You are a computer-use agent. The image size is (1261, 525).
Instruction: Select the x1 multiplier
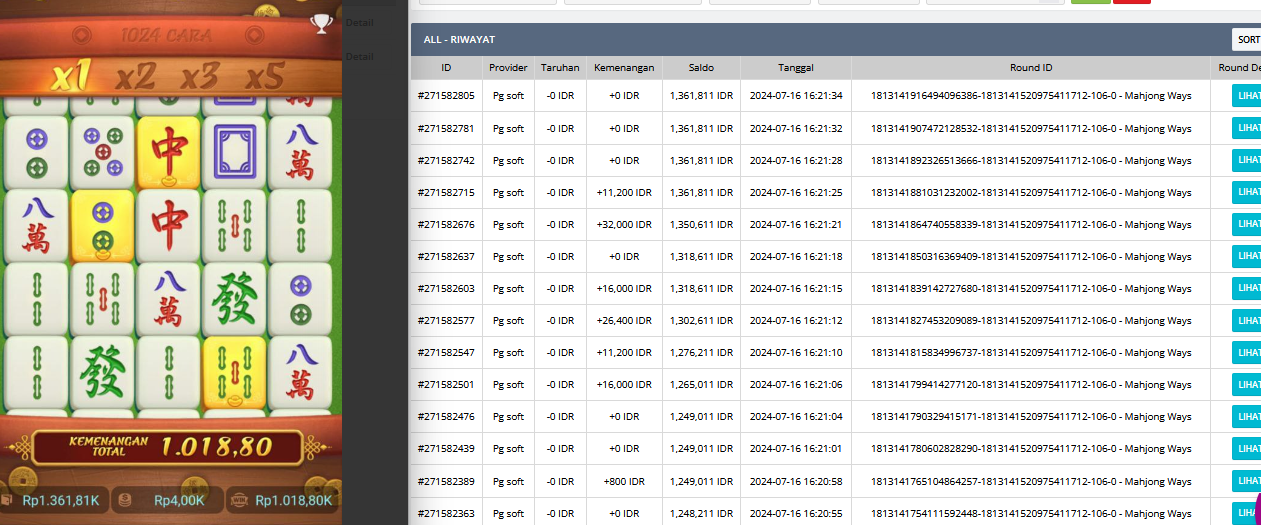pyautogui.click(x=72, y=75)
